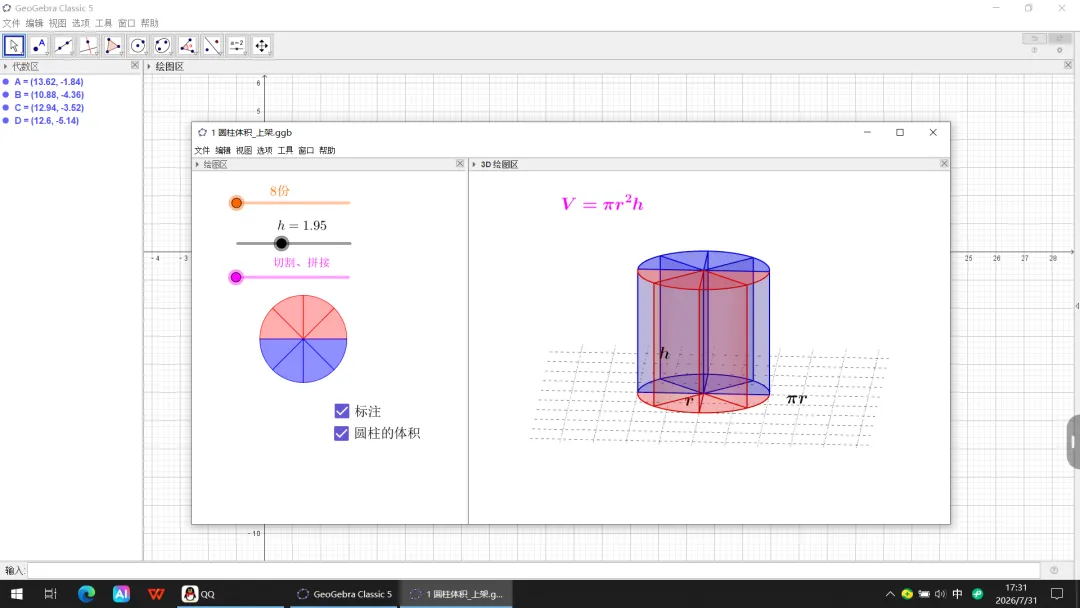Toggle the 中 input method indicator
1080x608 pixels.
957,594
